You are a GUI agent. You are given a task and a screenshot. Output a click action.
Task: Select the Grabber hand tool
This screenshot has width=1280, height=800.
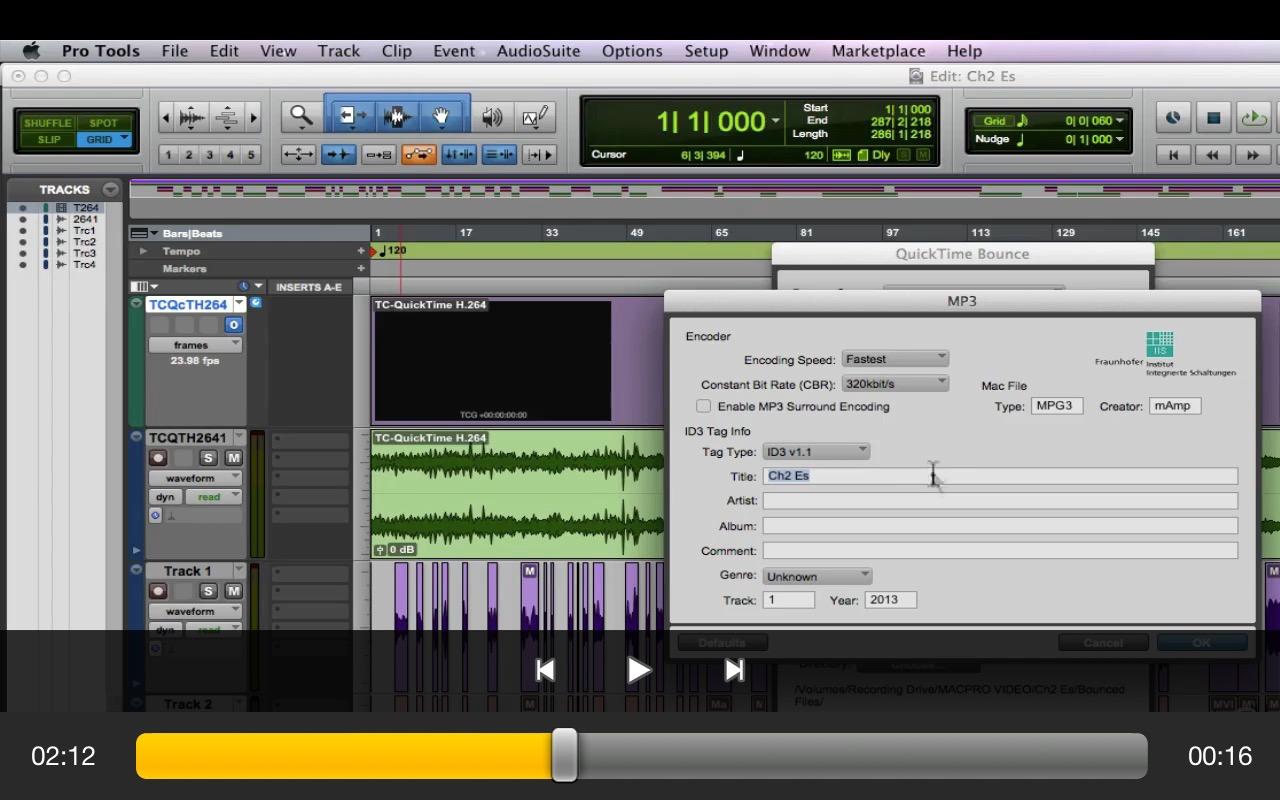coord(441,117)
